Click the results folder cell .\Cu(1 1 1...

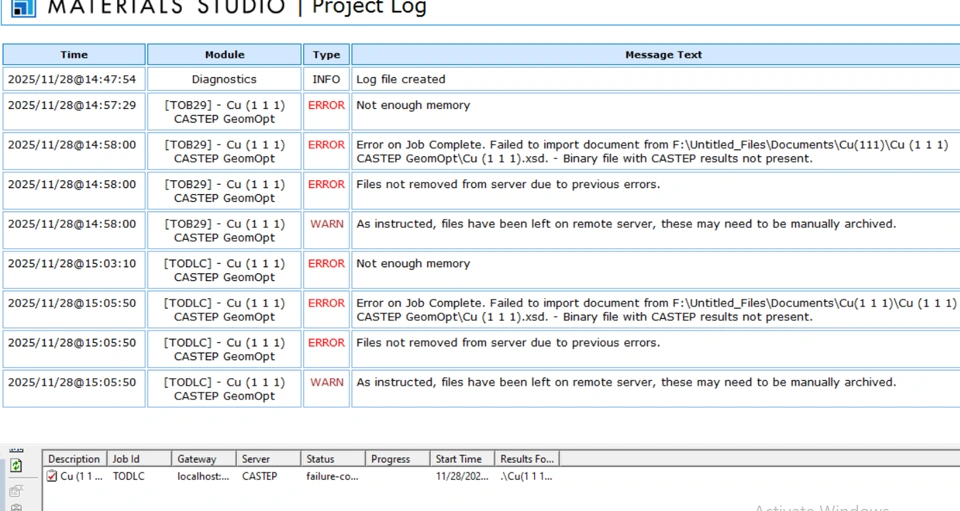pos(526,476)
